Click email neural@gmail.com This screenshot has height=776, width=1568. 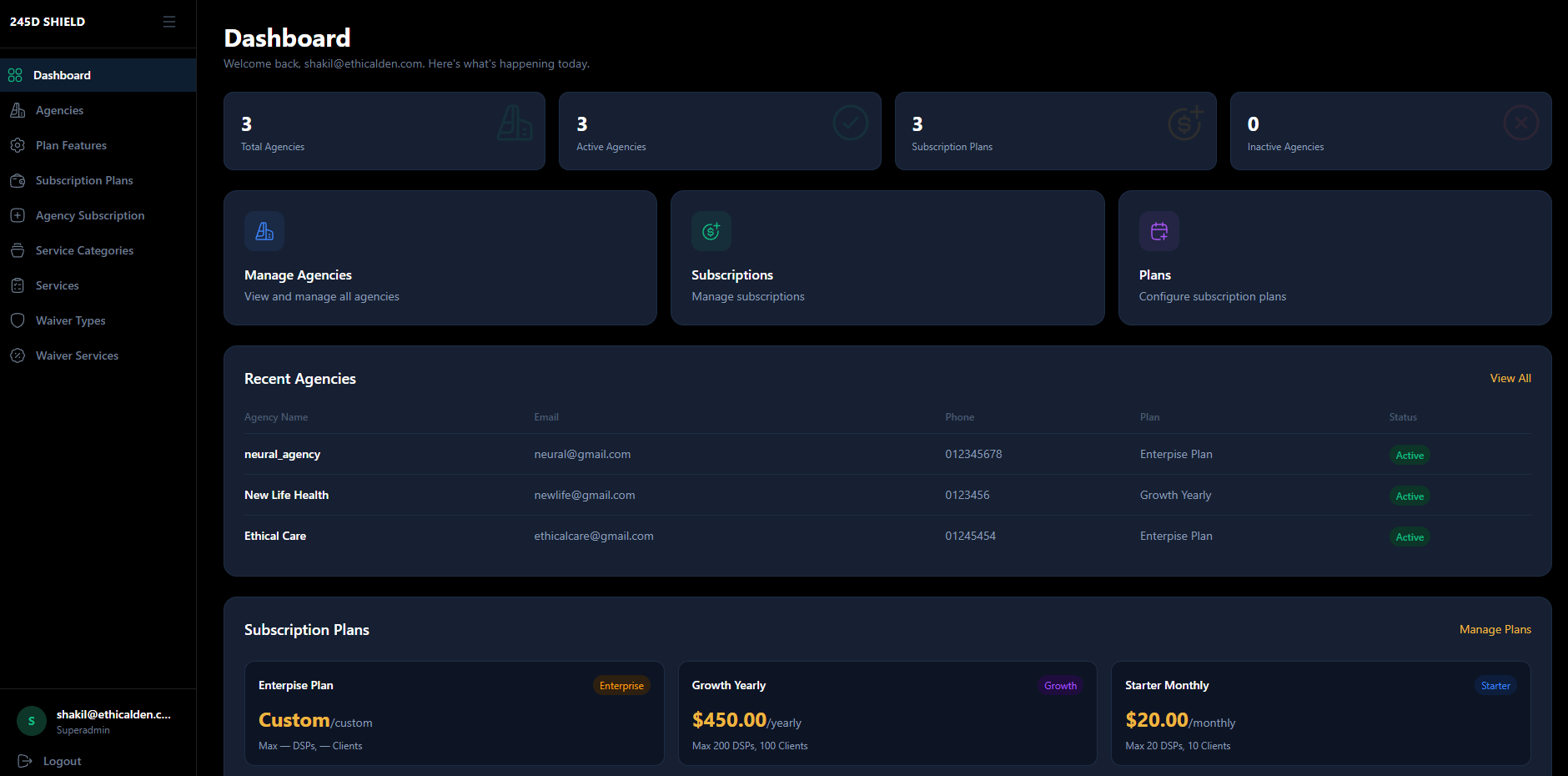582,455
